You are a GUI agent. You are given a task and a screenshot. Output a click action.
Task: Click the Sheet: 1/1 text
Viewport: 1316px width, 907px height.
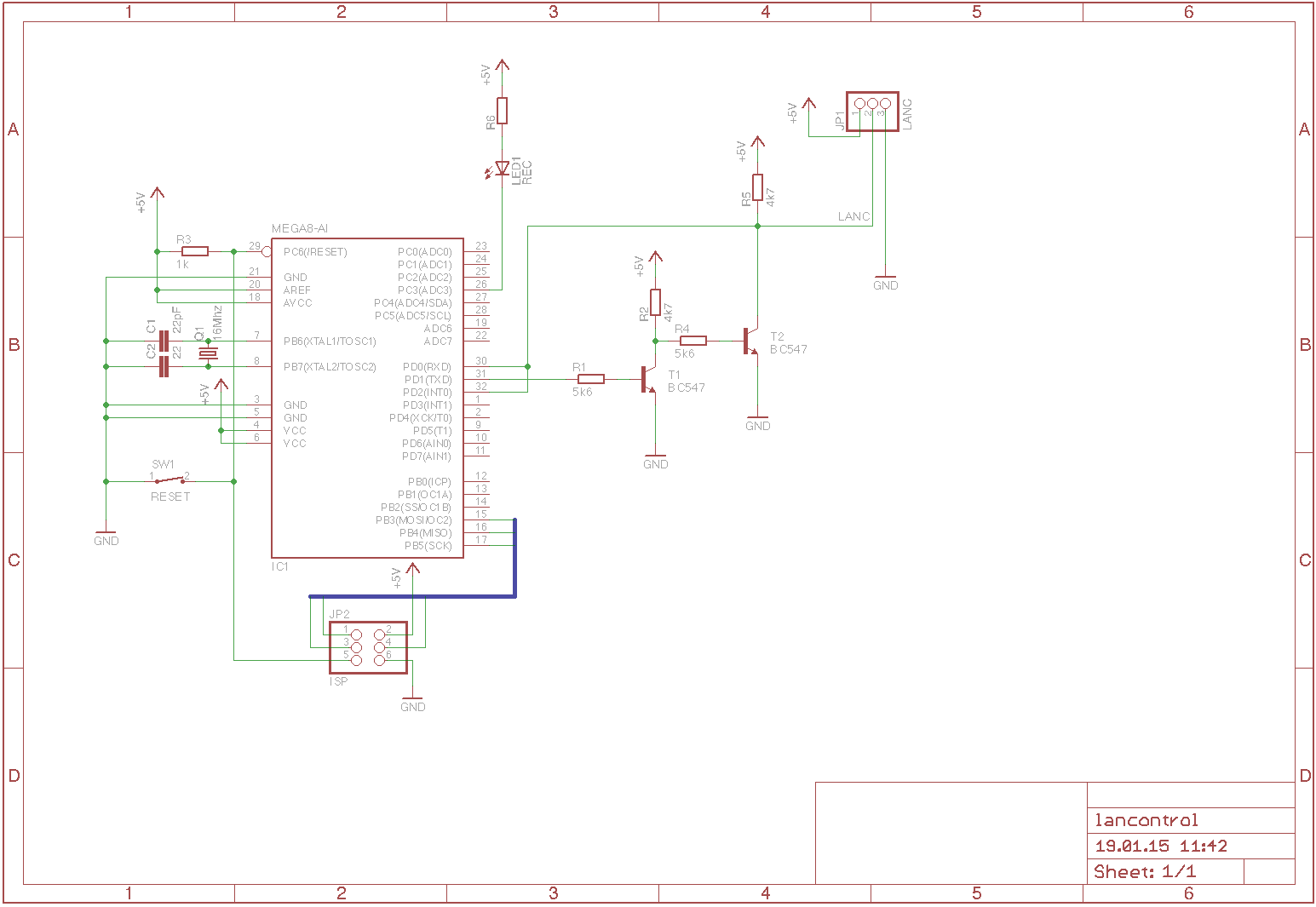(x=1145, y=871)
